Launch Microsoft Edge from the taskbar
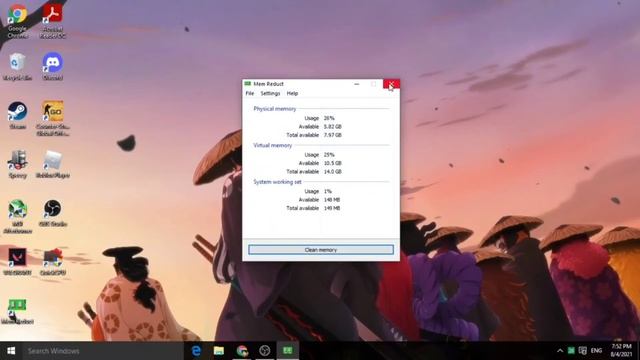 pyautogui.click(x=196, y=351)
